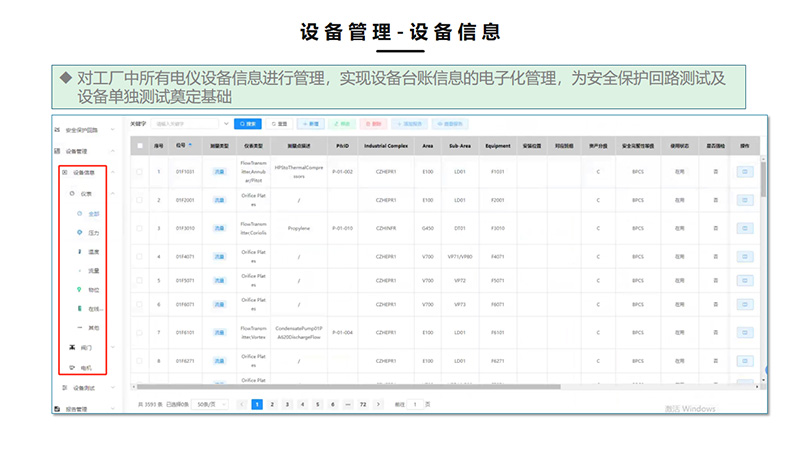This screenshot has width=800, height=450.
Task: Click the blue 搜索 search button
Action: click(248, 124)
